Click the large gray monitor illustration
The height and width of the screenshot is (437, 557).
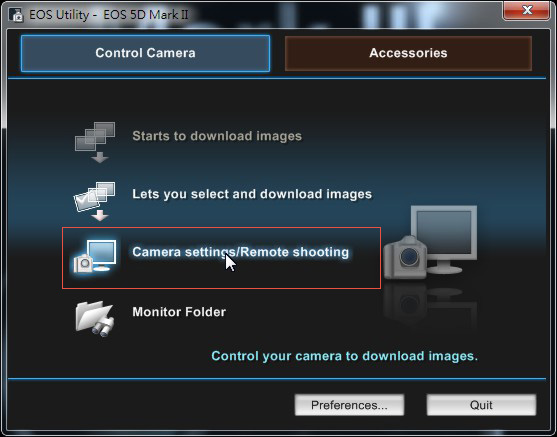444,239
